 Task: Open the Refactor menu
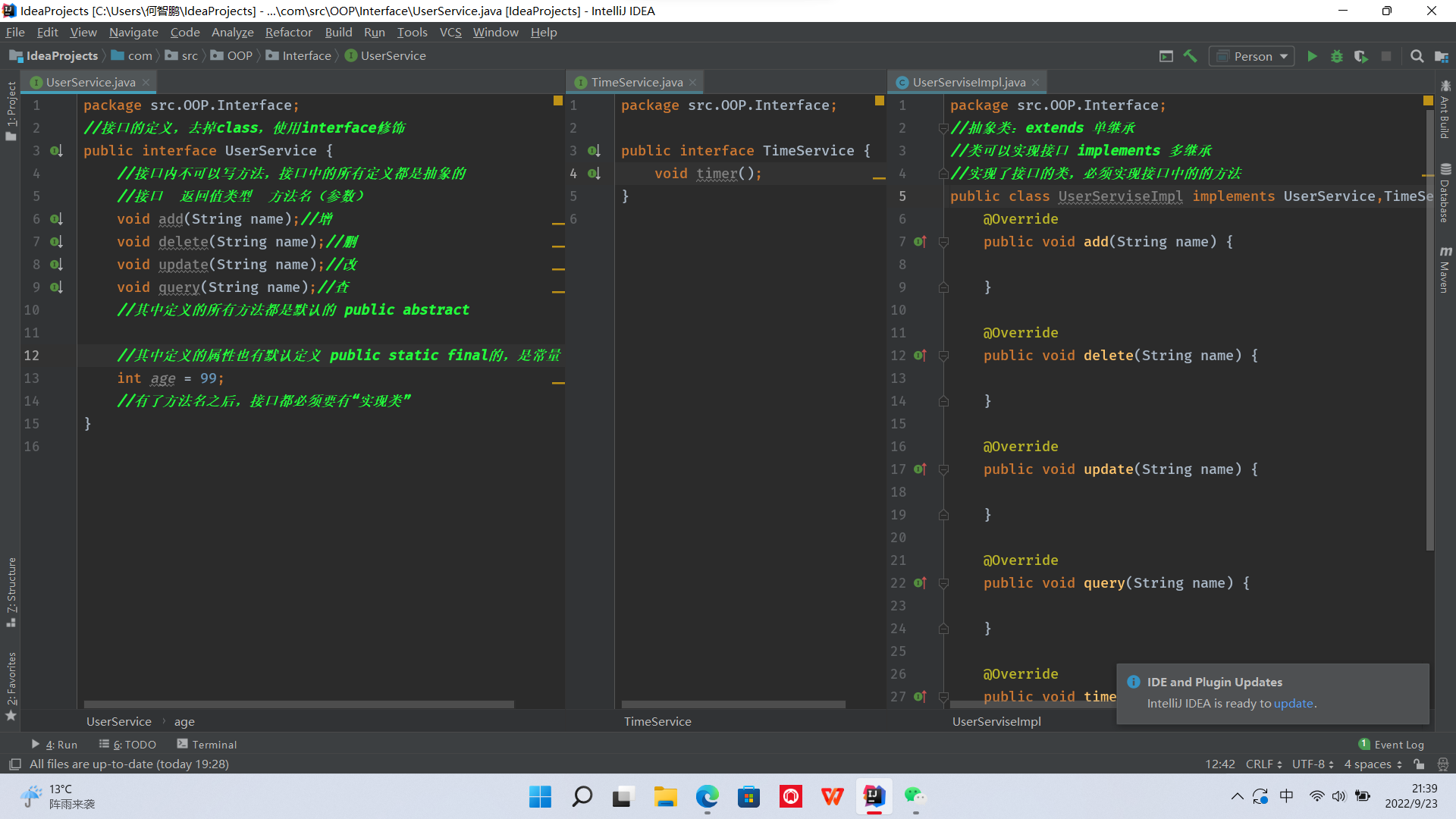pos(288,32)
